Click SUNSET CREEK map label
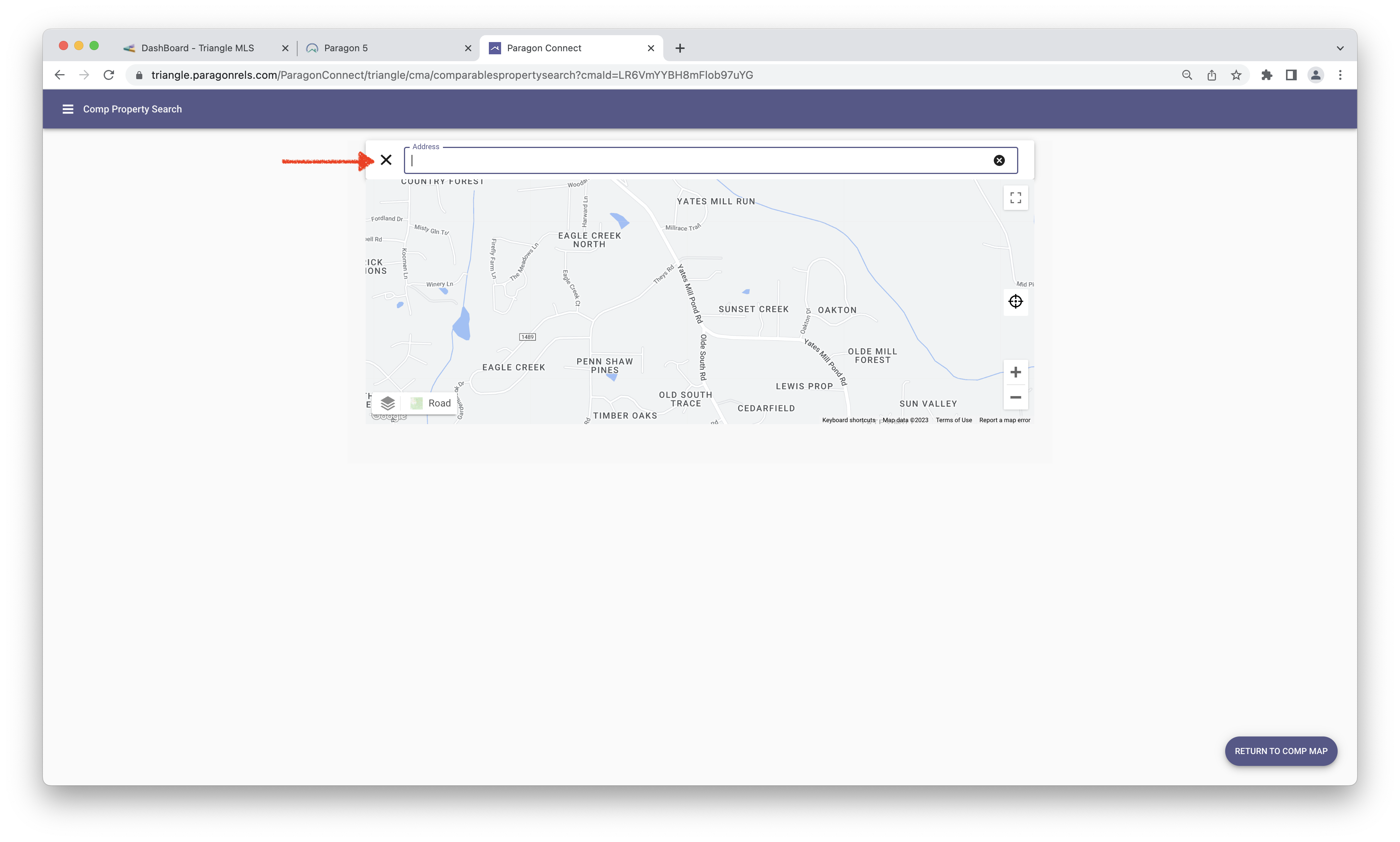The image size is (1400, 842). tap(753, 309)
